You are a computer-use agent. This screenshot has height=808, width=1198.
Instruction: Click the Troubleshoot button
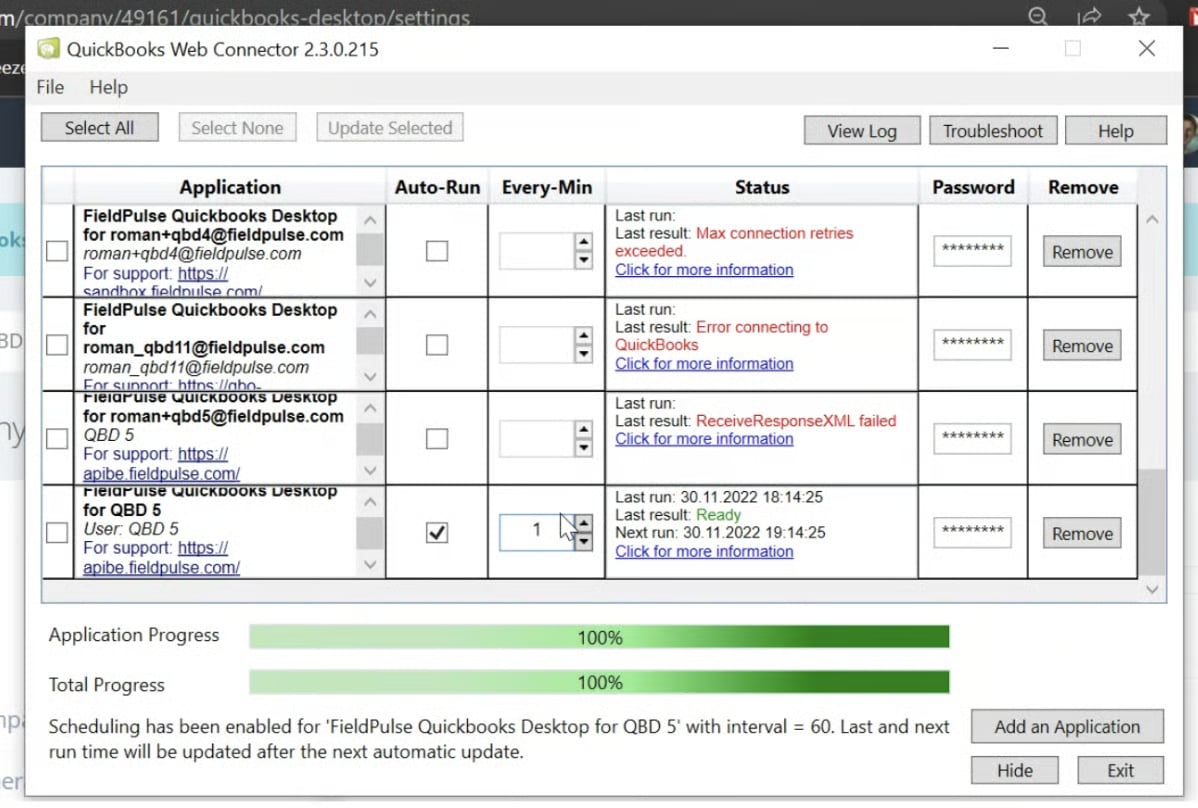992,131
